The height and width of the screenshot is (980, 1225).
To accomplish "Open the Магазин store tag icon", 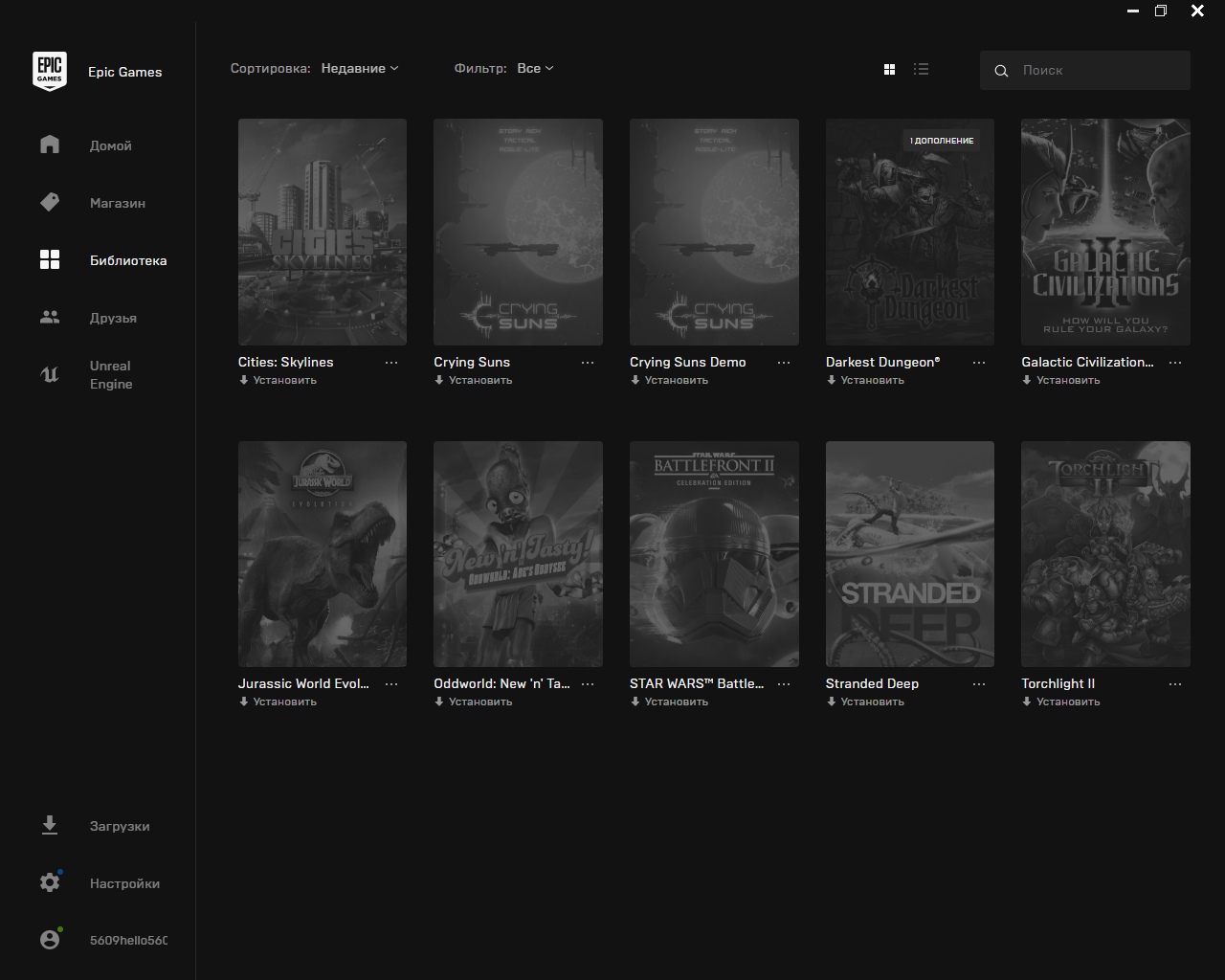I will [x=50, y=202].
